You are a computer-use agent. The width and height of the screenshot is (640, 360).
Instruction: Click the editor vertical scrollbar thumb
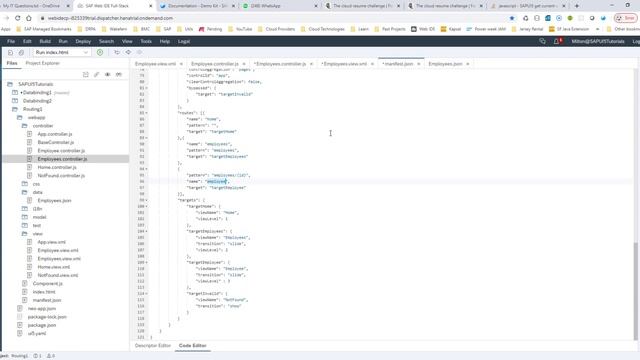click(x=636, y=291)
